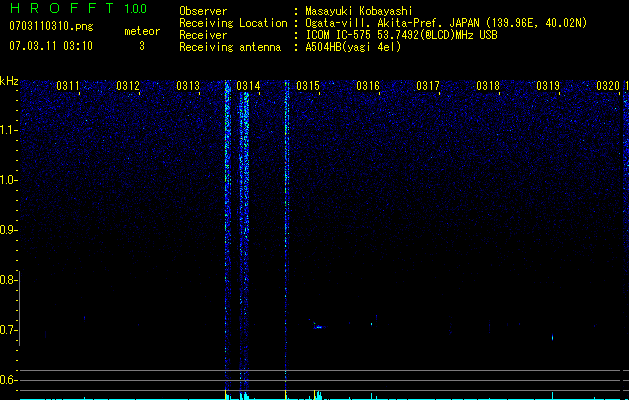The width and height of the screenshot is (629, 400).
Task: Click the 0318 time marker
Action: point(488,86)
